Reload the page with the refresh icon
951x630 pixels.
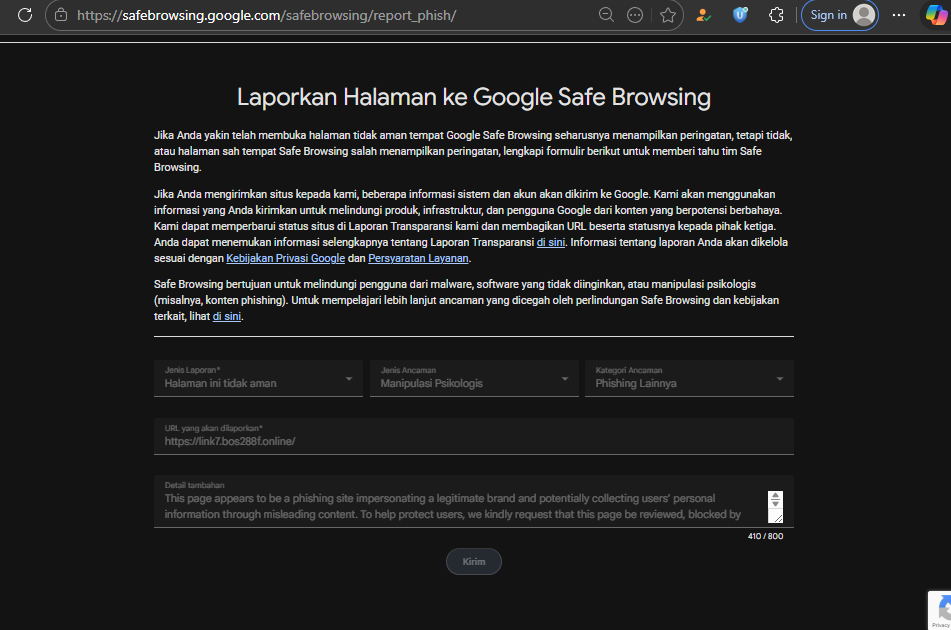coord(25,15)
